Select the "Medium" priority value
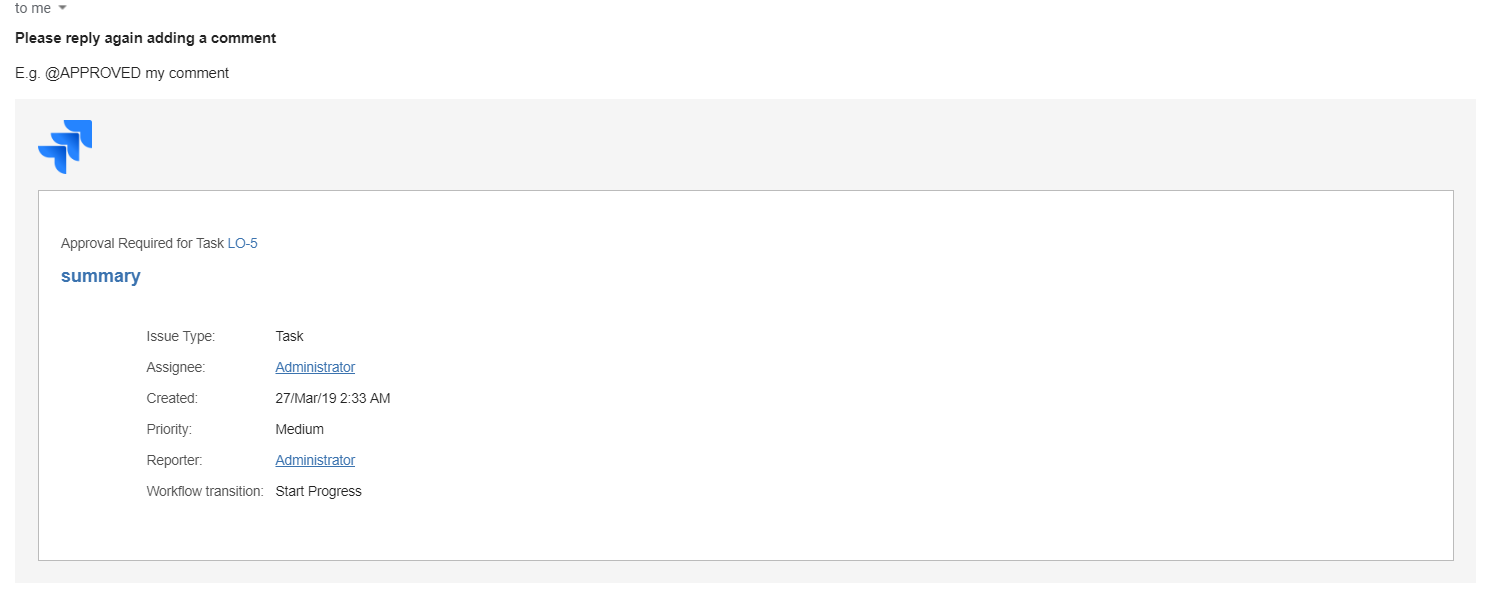 coord(299,429)
